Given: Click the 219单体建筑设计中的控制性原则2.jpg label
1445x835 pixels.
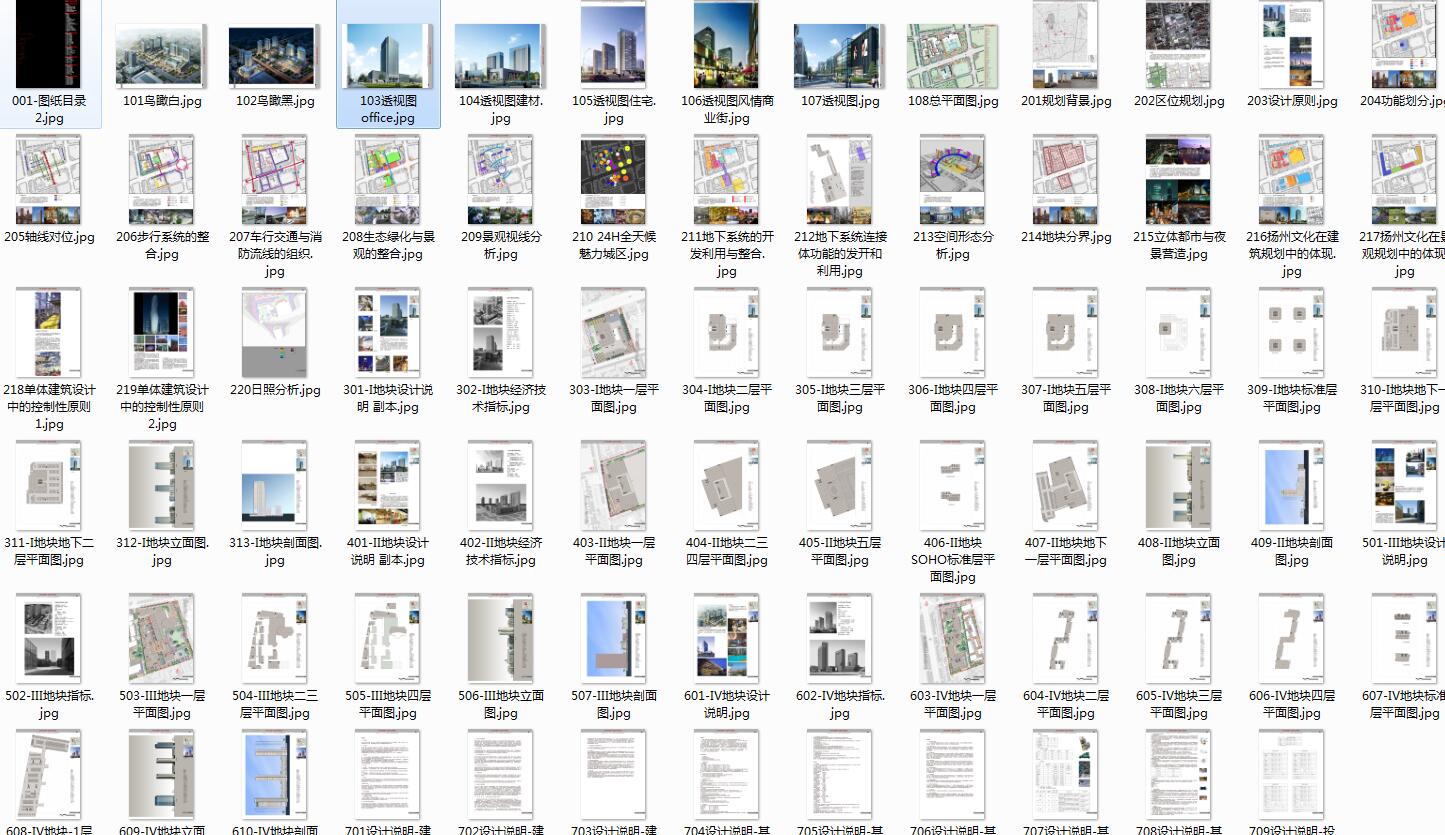Looking at the screenshot, I should point(162,407).
